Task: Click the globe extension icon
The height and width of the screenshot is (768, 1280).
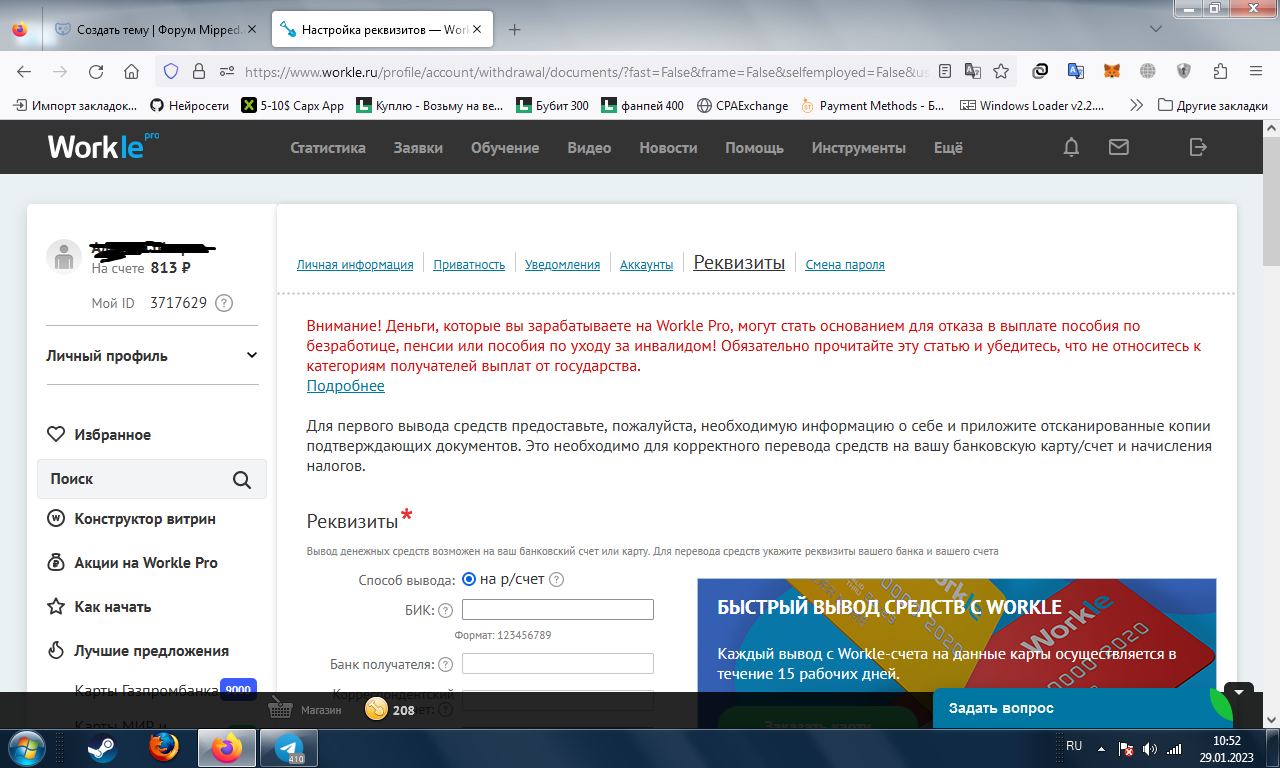Action: click(x=1148, y=72)
